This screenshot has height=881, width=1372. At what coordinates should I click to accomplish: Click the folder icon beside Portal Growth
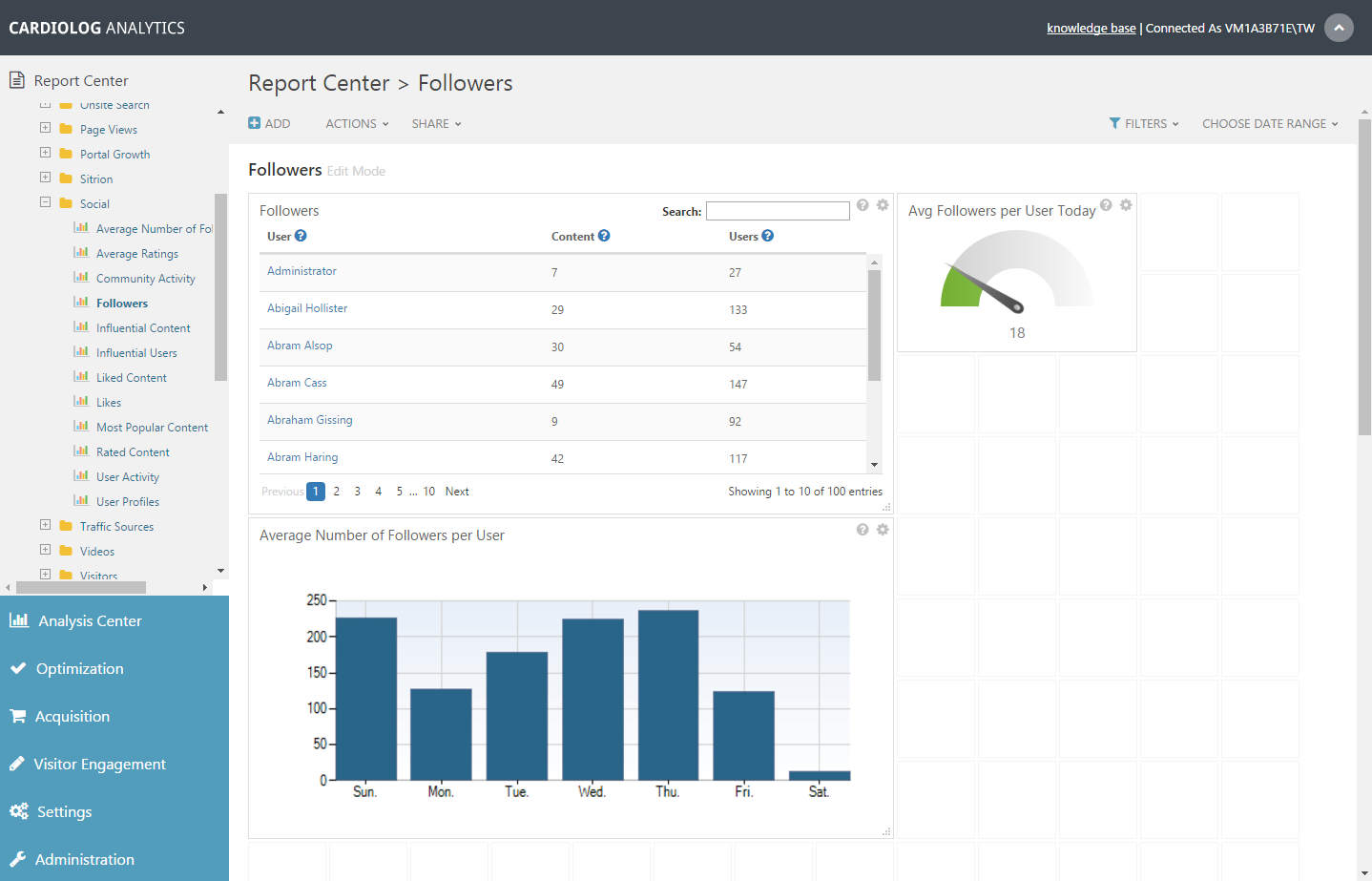(66, 154)
